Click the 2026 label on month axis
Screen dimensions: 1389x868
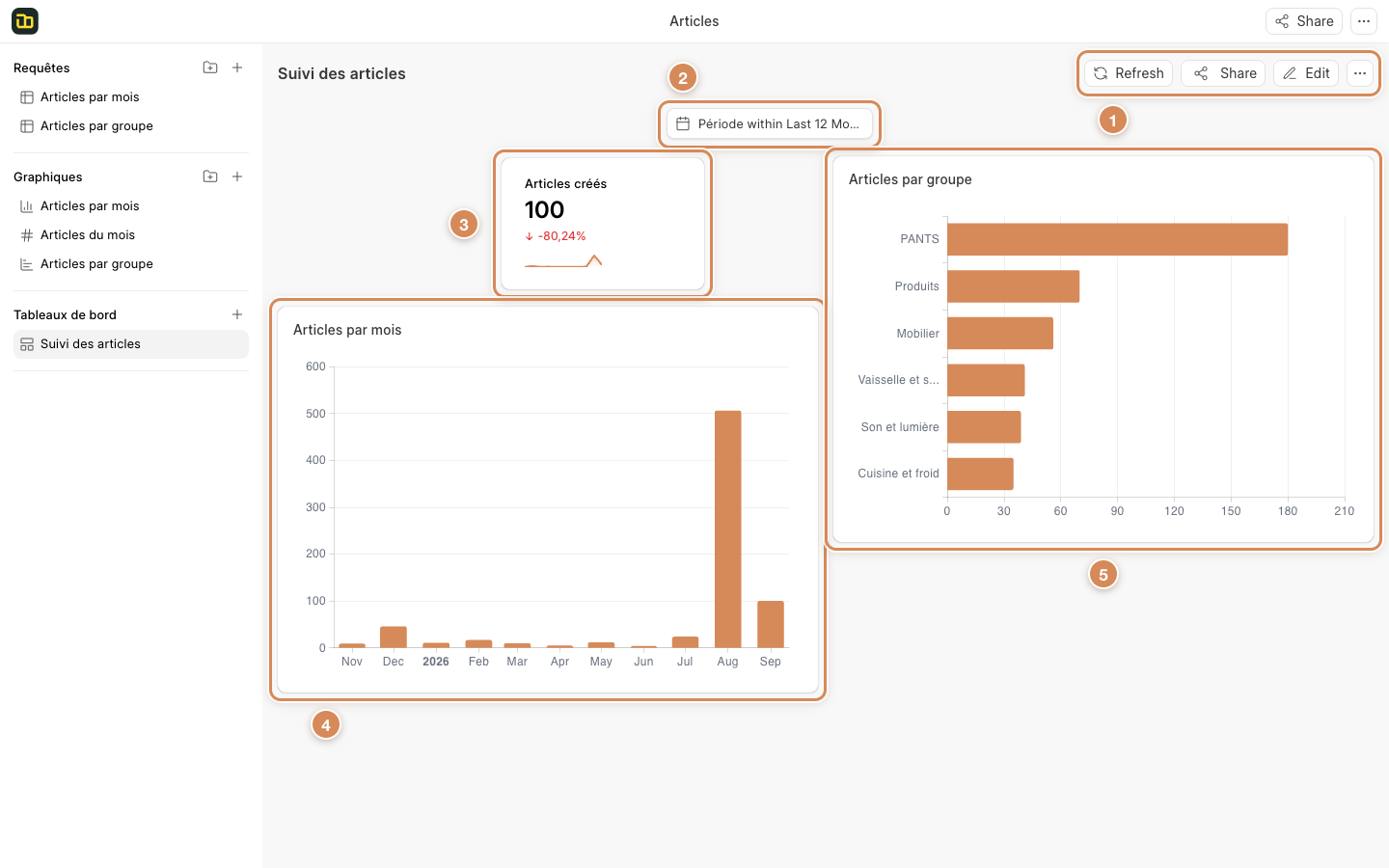click(436, 662)
